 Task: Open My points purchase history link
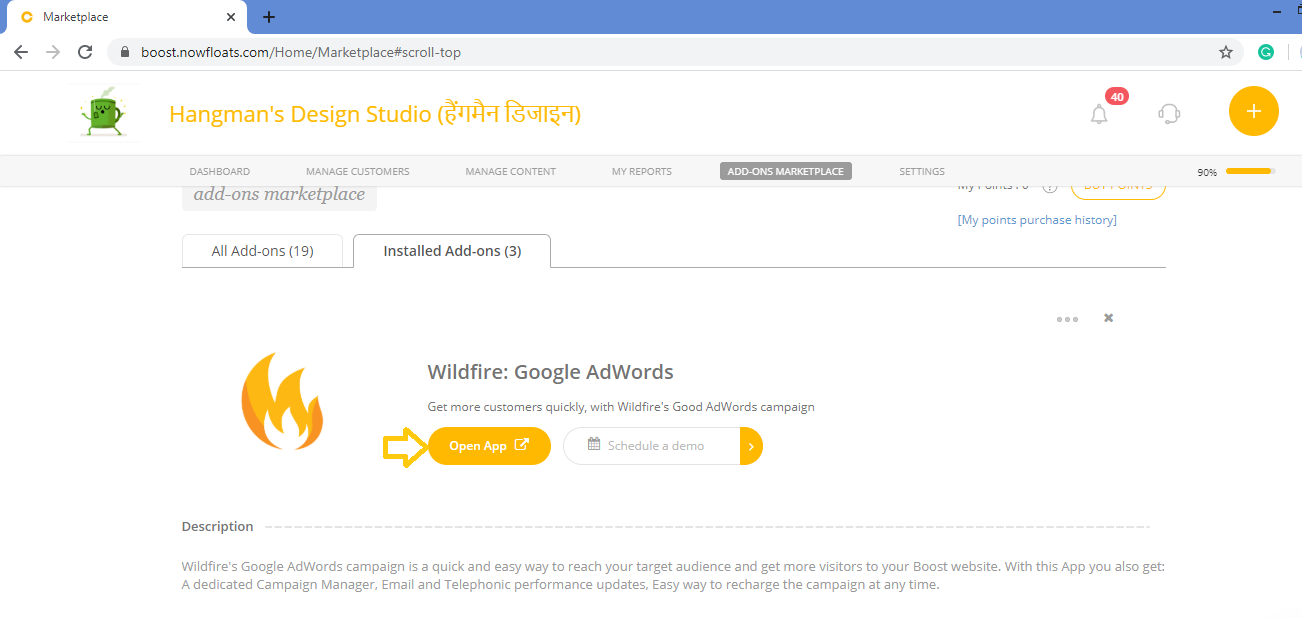click(1037, 220)
